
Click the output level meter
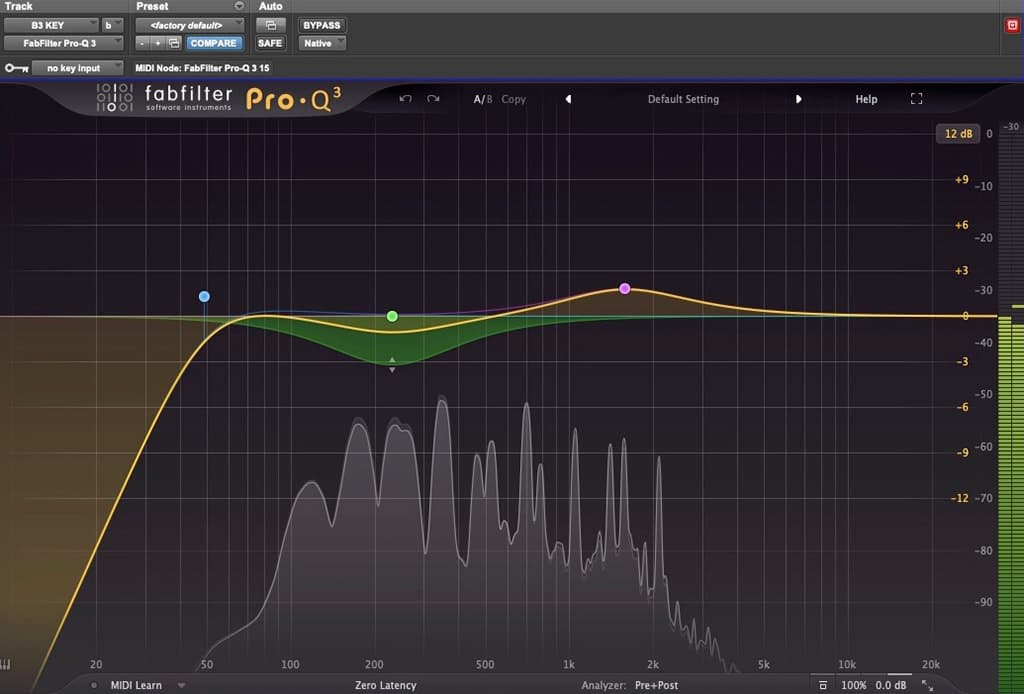click(x=1011, y=405)
